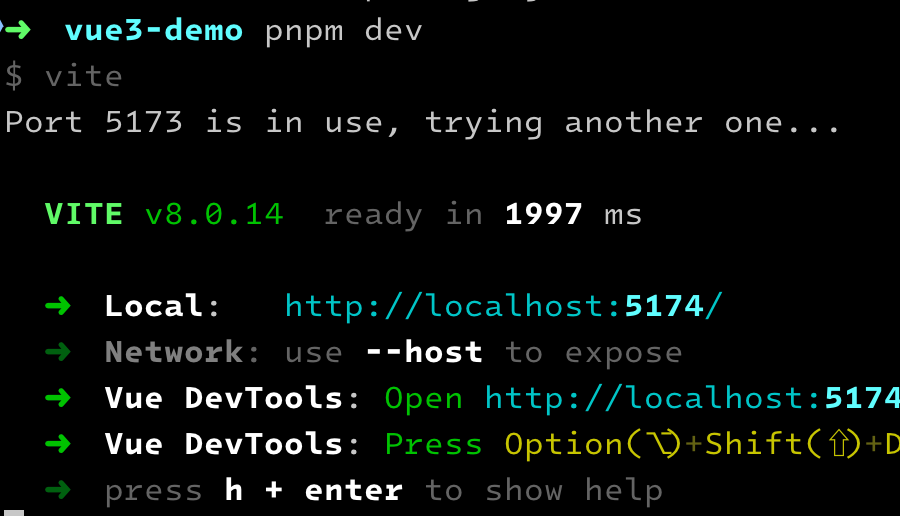Click the 'Network:' label
This screenshot has height=516, width=900.
(x=183, y=352)
